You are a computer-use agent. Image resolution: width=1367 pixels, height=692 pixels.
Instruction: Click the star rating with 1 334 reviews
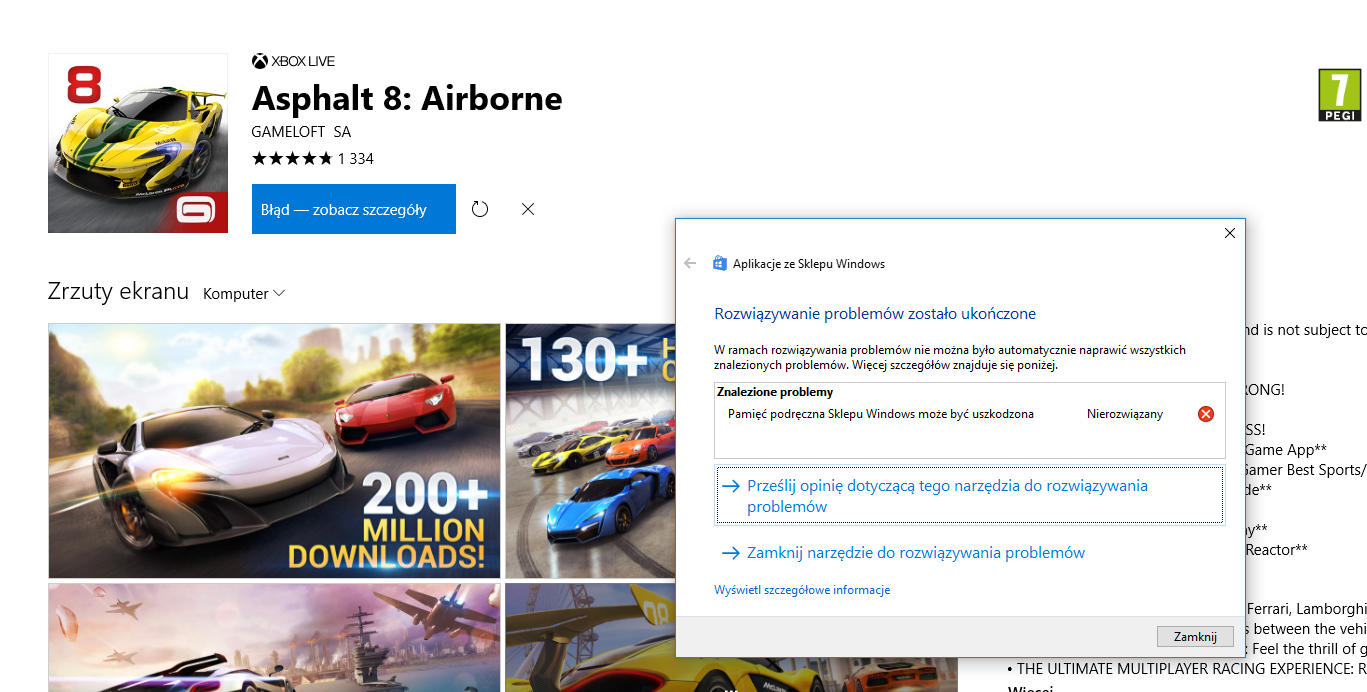tap(313, 158)
